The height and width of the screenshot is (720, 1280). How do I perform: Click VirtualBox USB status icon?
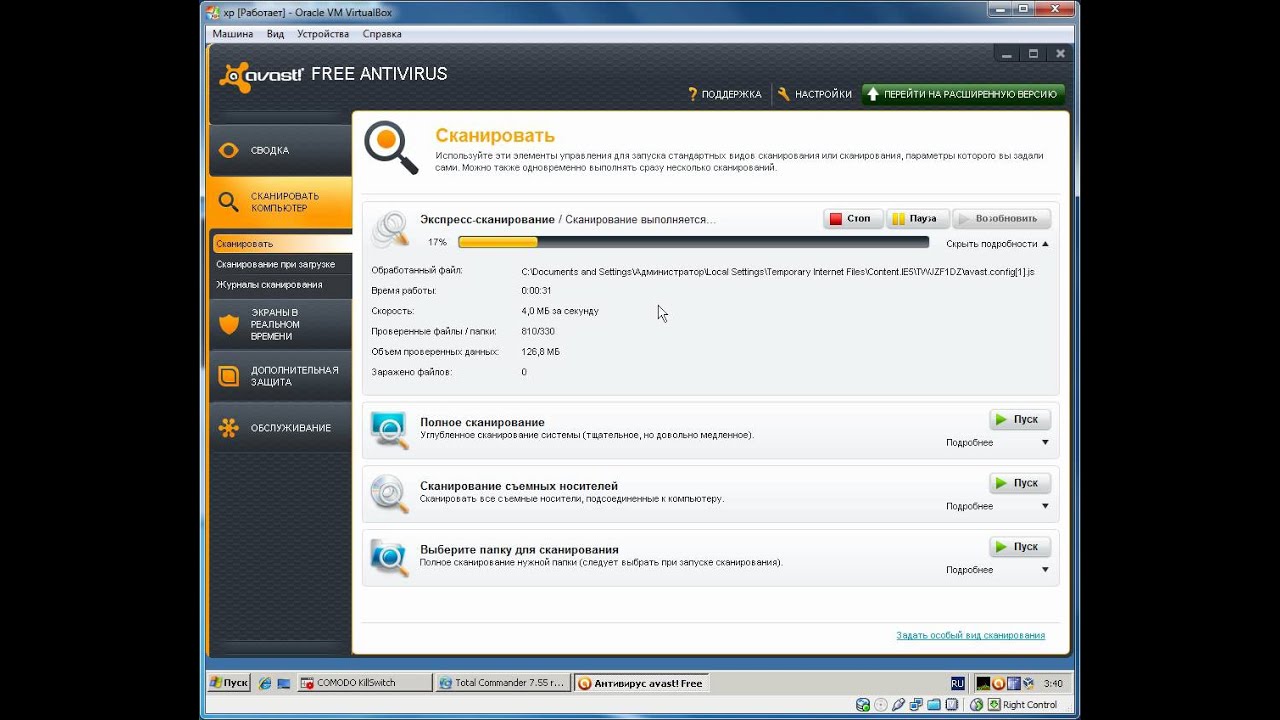899,705
